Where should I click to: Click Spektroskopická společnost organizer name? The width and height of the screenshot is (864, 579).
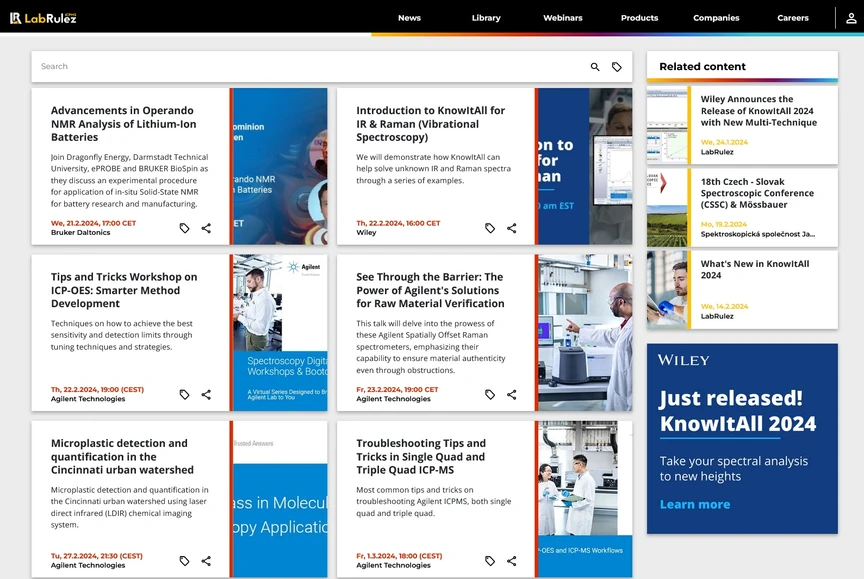pos(758,234)
